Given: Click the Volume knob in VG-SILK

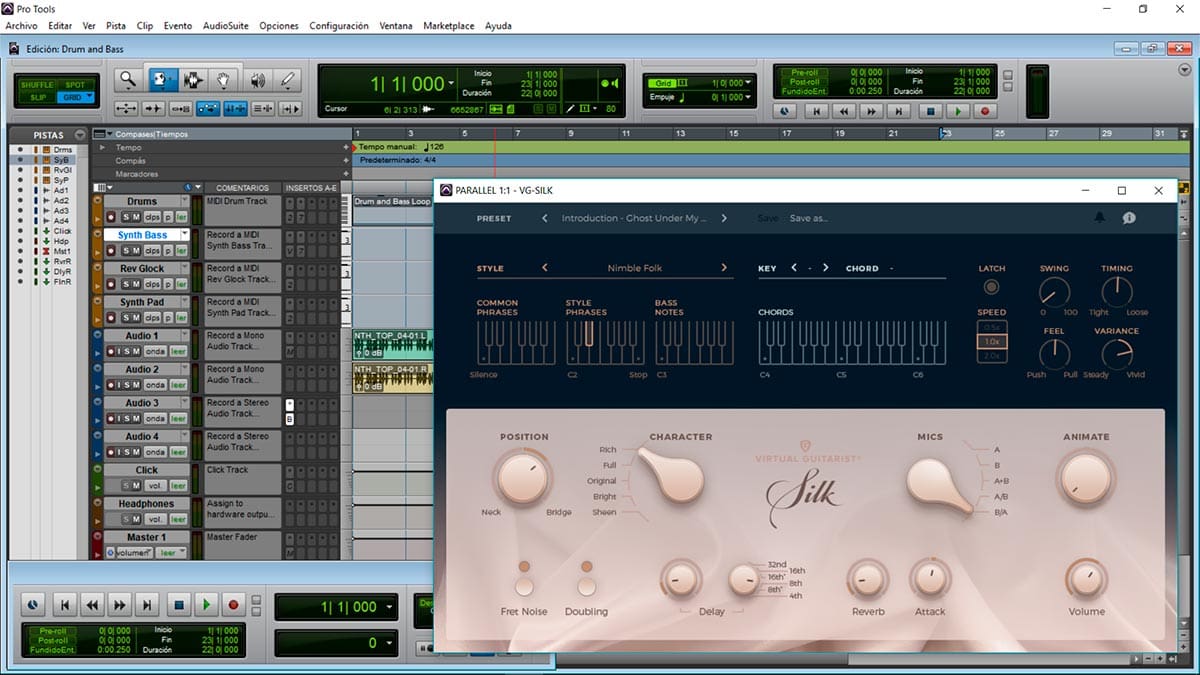Looking at the screenshot, I should [1086, 579].
